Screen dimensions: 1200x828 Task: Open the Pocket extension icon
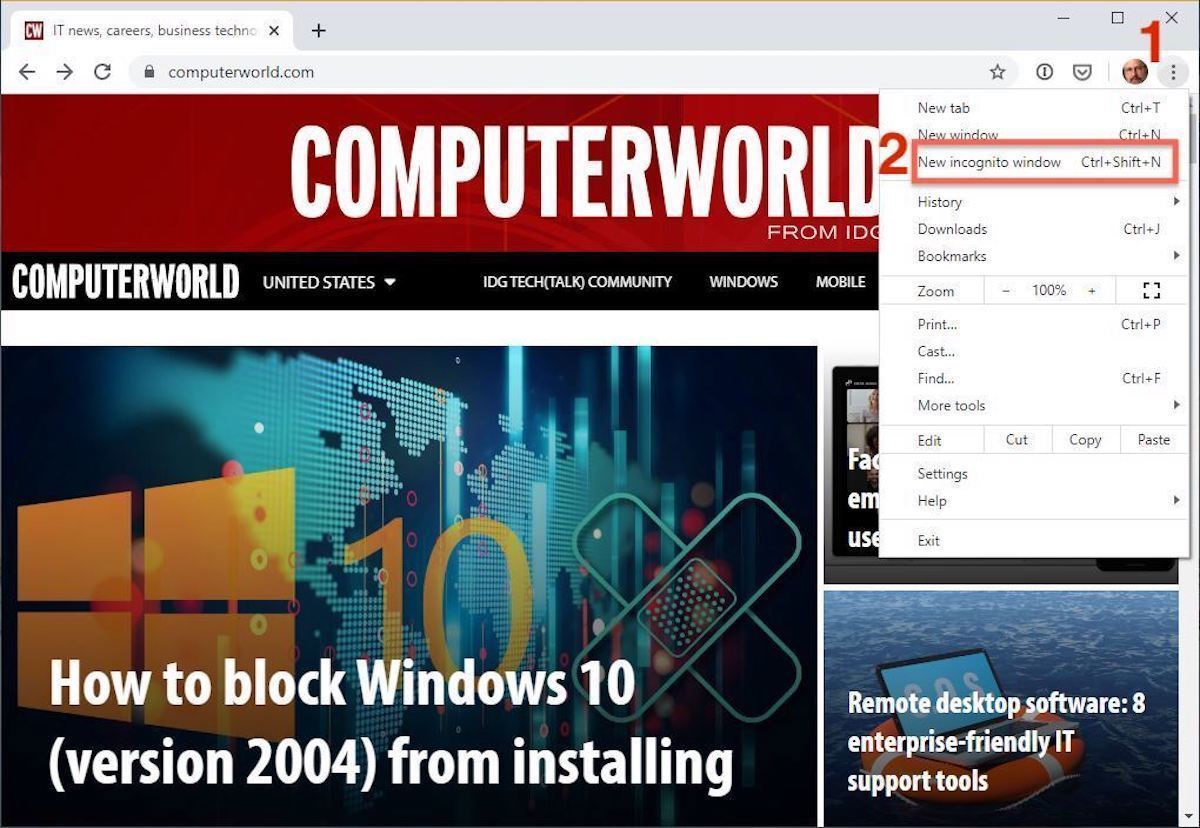1082,72
